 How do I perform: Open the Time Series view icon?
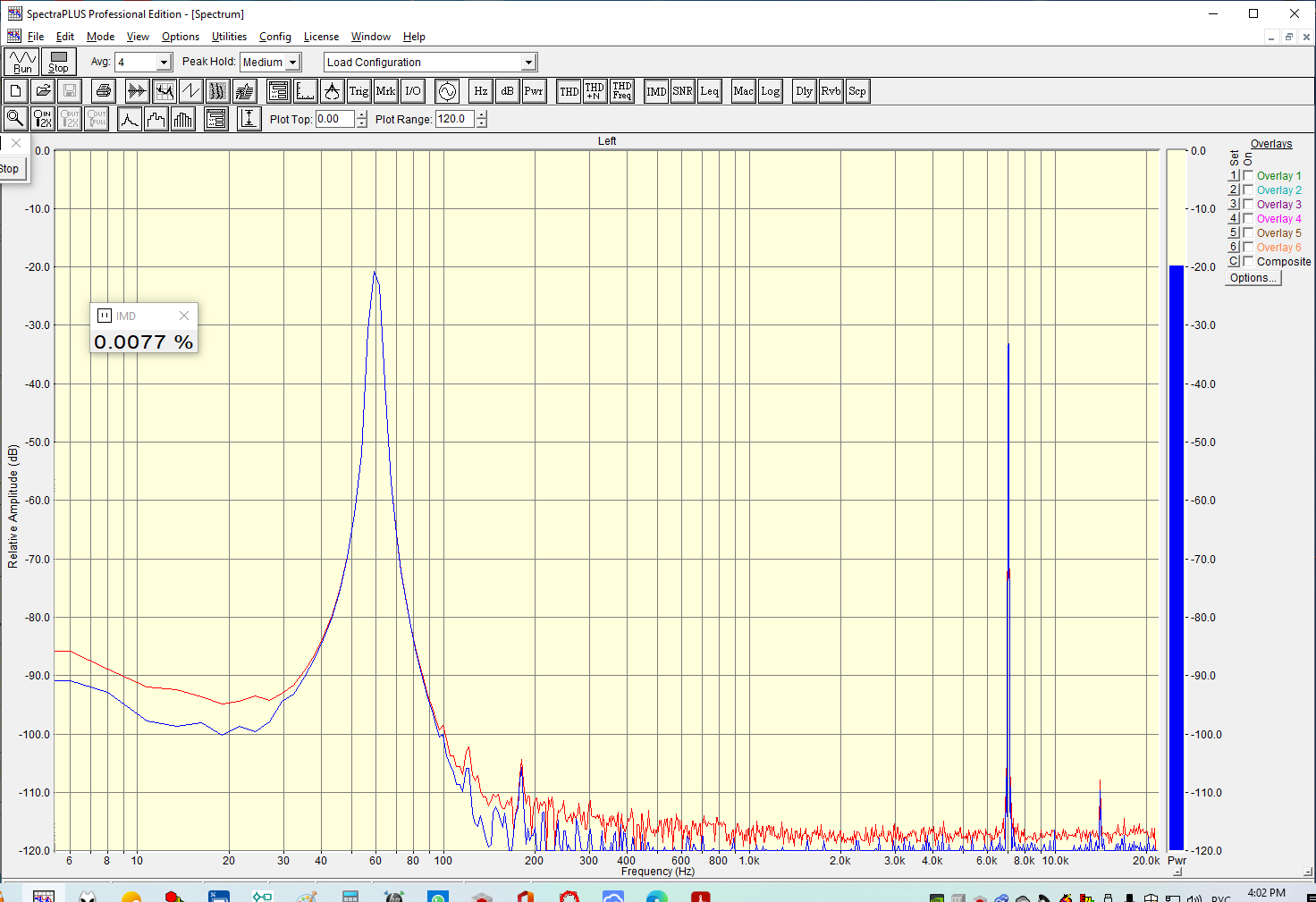point(137,91)
